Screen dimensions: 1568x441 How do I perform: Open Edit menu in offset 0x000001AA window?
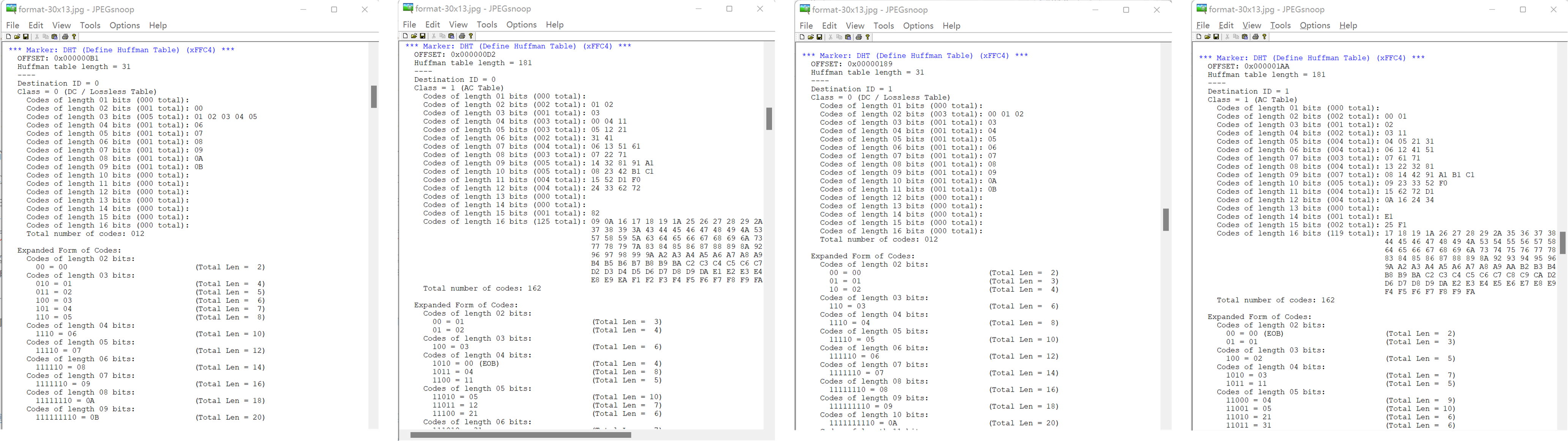(1226, 25)
